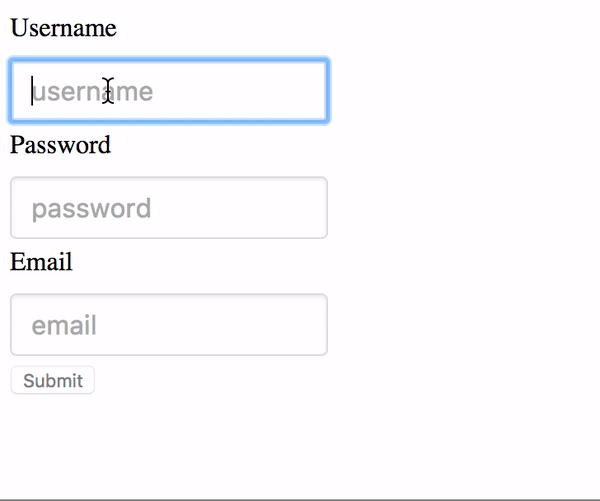Click the gray 'password' placeholder text
The height and width of the screenshot is (501, 600).
pyautogui.click(x=91, y=209)
